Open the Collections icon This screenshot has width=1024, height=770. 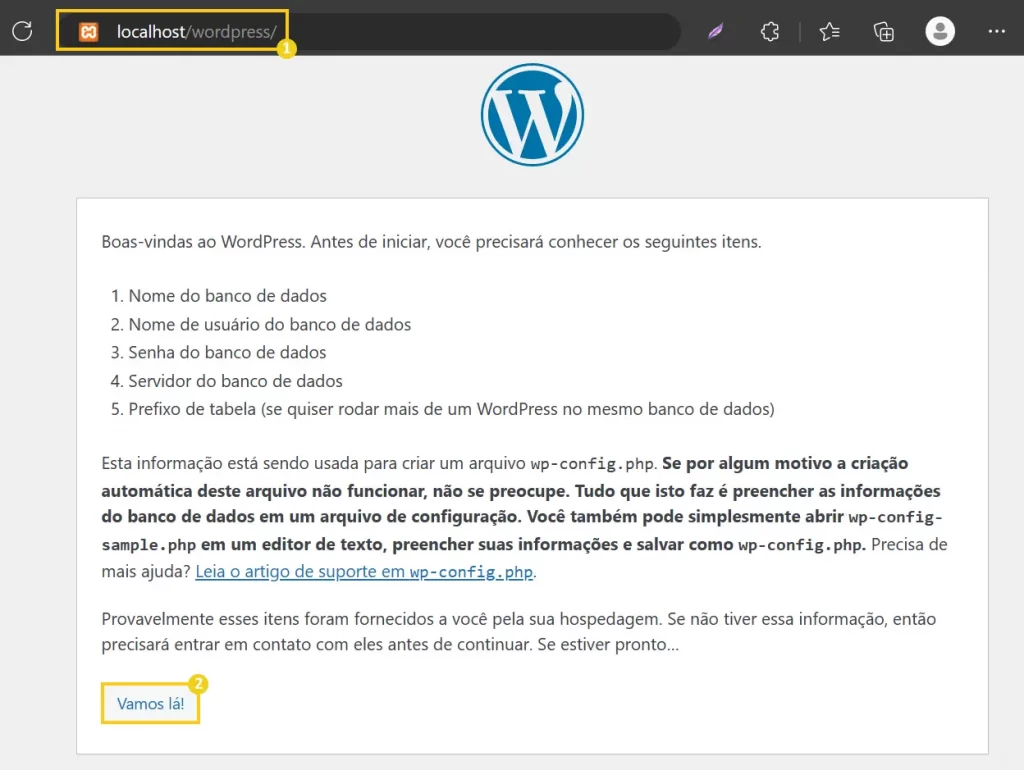(x=884, y=31)
